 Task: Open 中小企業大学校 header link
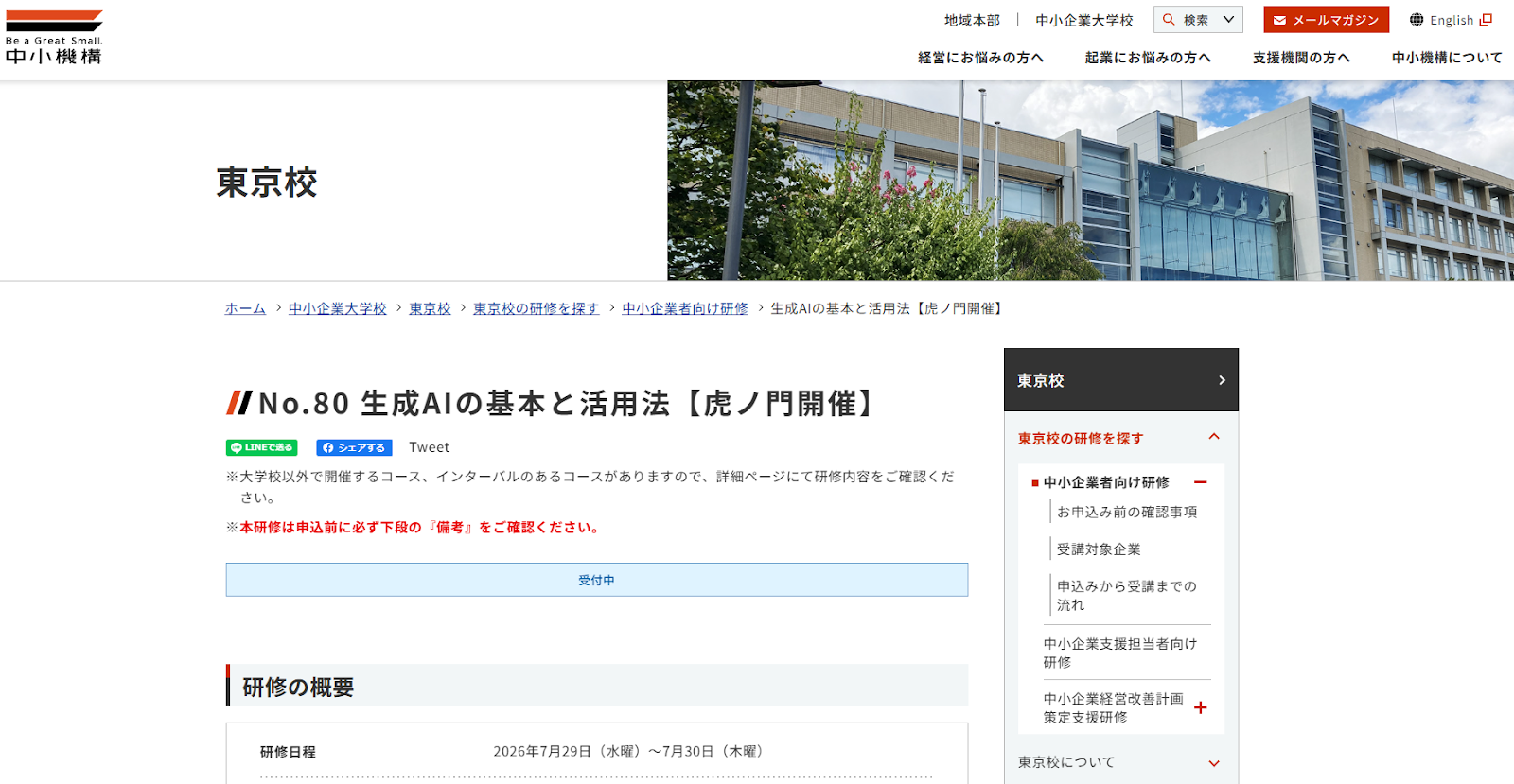coord(1083,20)
